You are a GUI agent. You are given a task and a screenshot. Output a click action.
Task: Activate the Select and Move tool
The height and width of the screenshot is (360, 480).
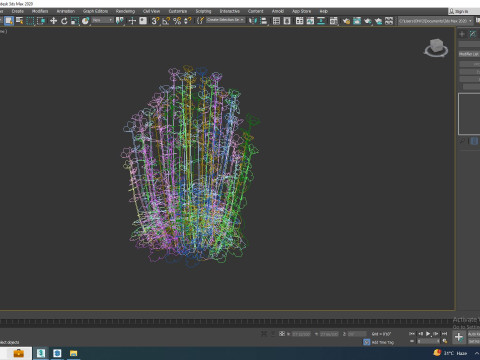53,21
